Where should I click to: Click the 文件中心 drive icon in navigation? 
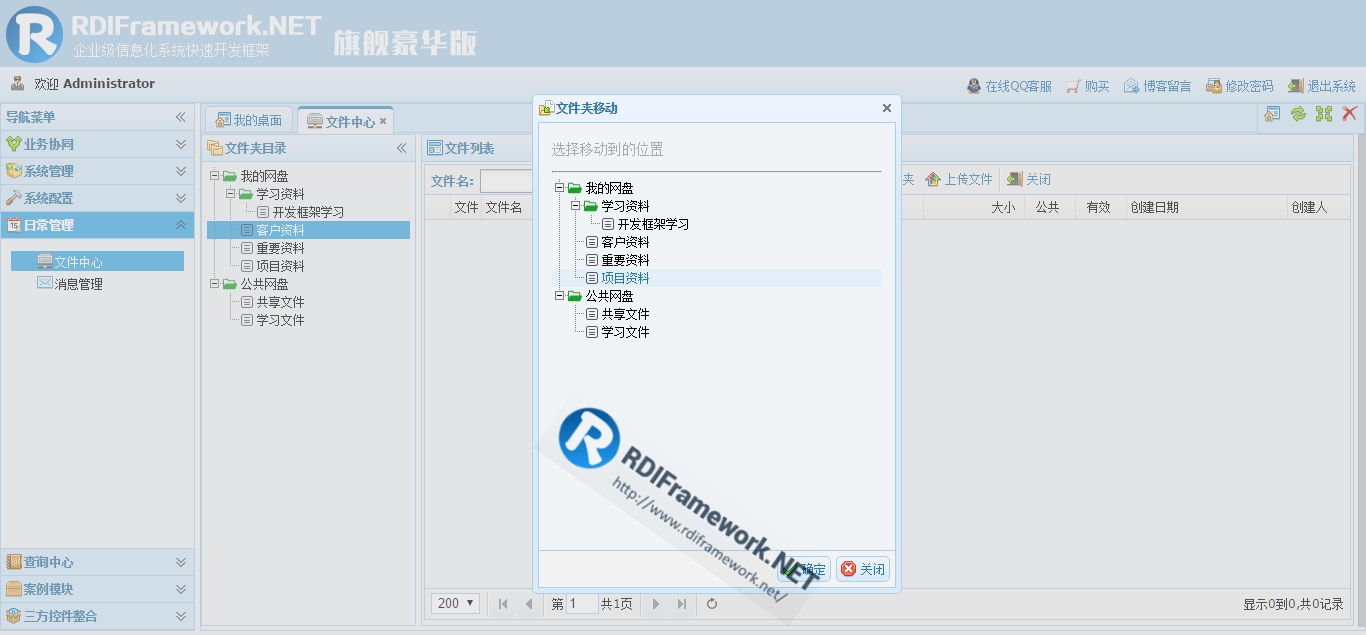coord(45,262)
